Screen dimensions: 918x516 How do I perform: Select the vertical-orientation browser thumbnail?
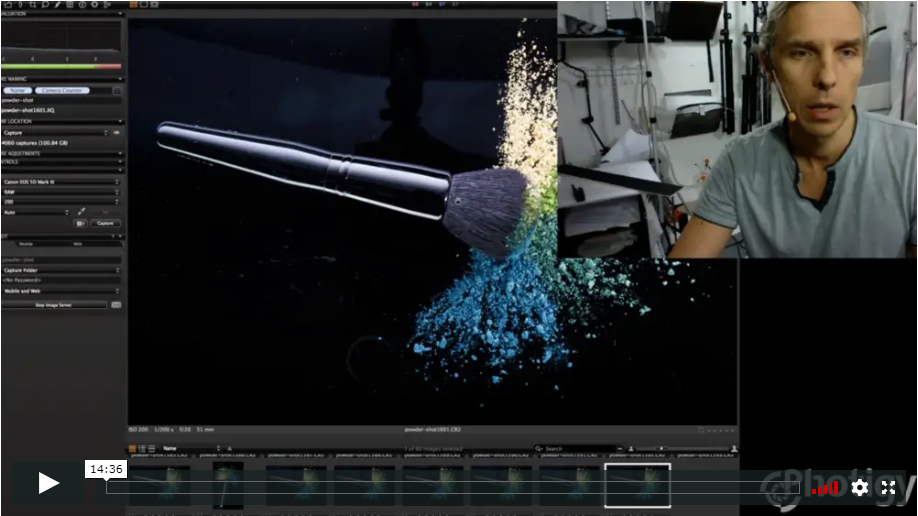(x=228, y=485)
